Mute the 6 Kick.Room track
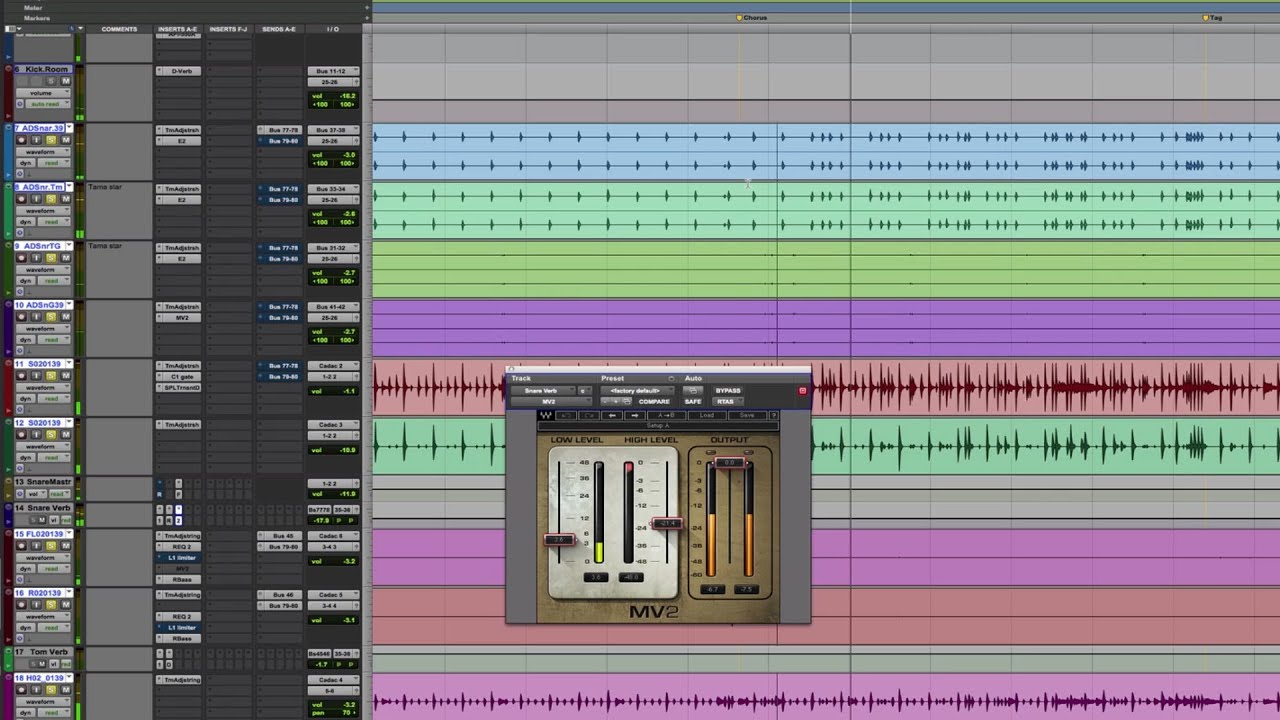Screen dimensions: 1280x720 pyautogui.click(x=66, y=81)
